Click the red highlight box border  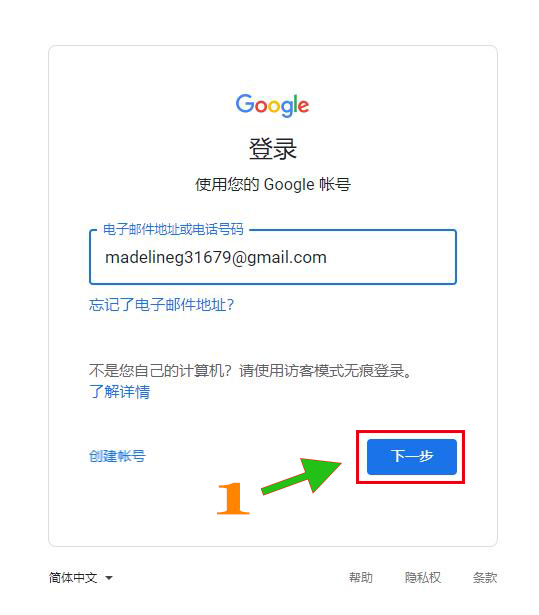(x=410, y=431)
